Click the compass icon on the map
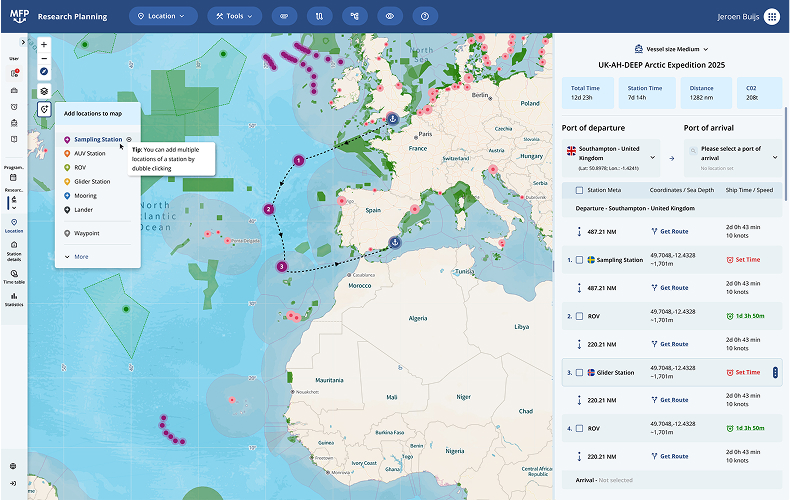 pos(44,73)
